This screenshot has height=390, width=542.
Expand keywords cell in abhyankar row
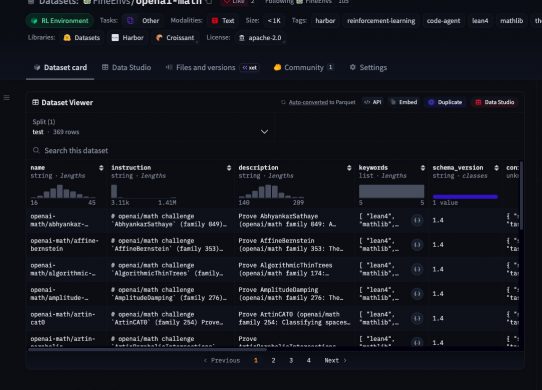pyautogui.click(x=417, y=220)
